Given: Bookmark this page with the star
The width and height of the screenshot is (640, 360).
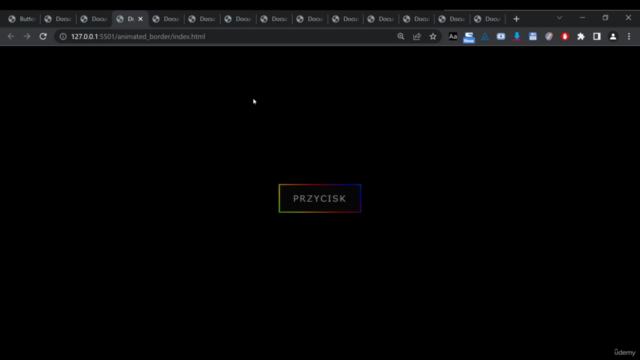Looking at the screenshot, I should (433, 36).
